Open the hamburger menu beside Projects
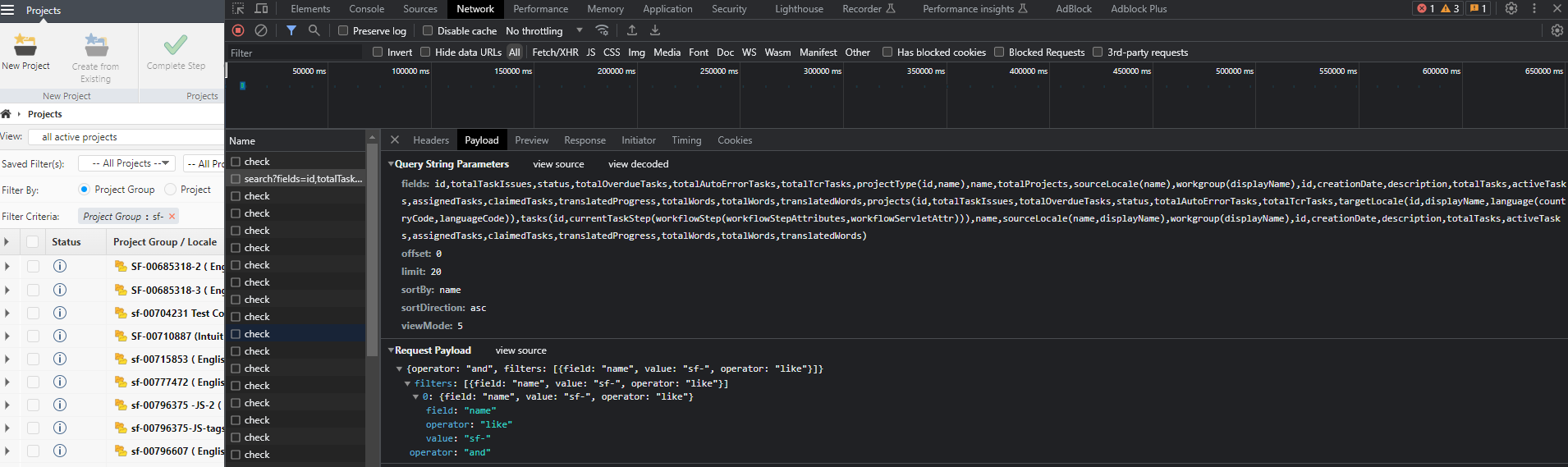This screenshot has height=467, width=1568. click(x=8, y=10)
